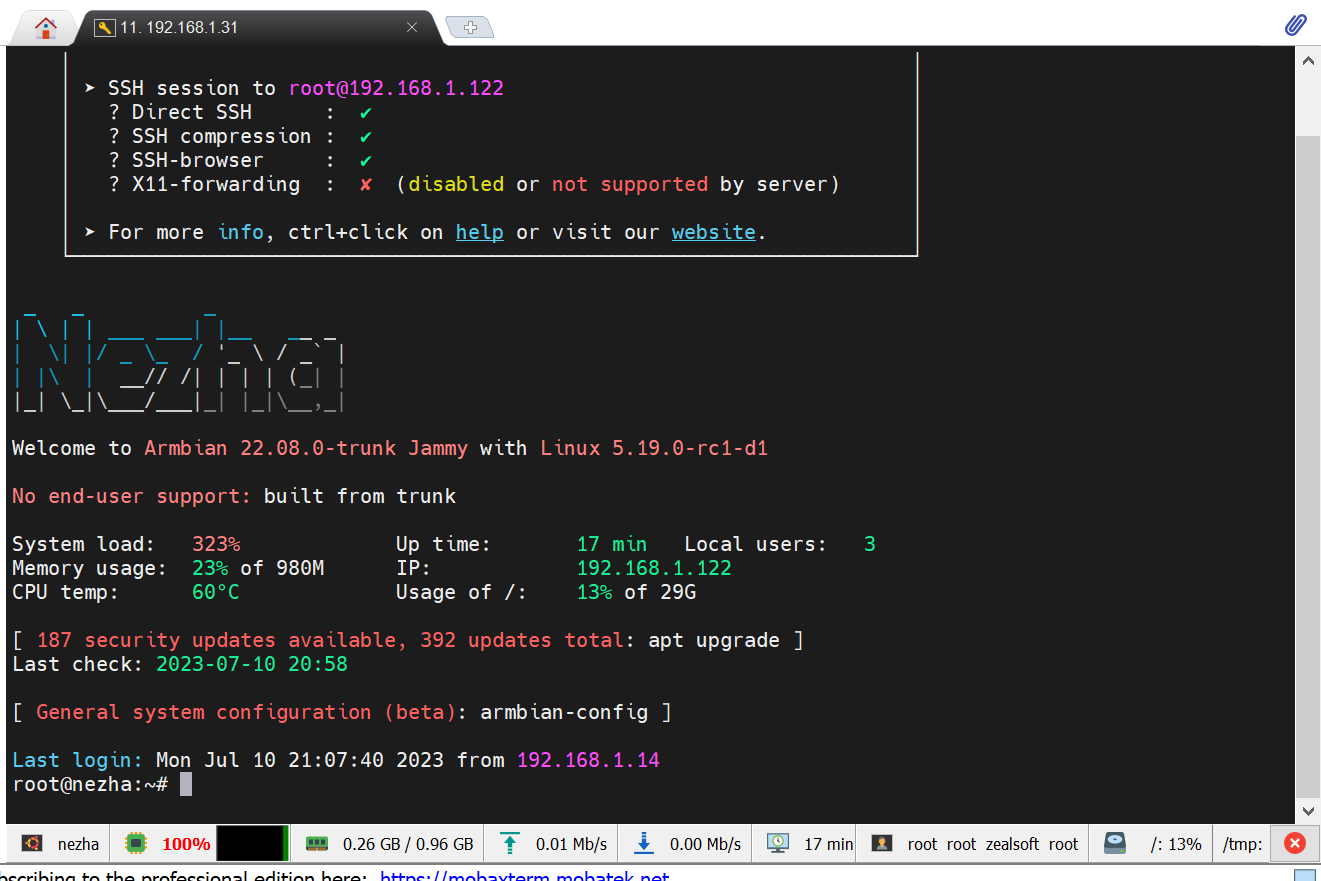Open a new tab with plus button

pyautogui.click(x=470, y=28)
